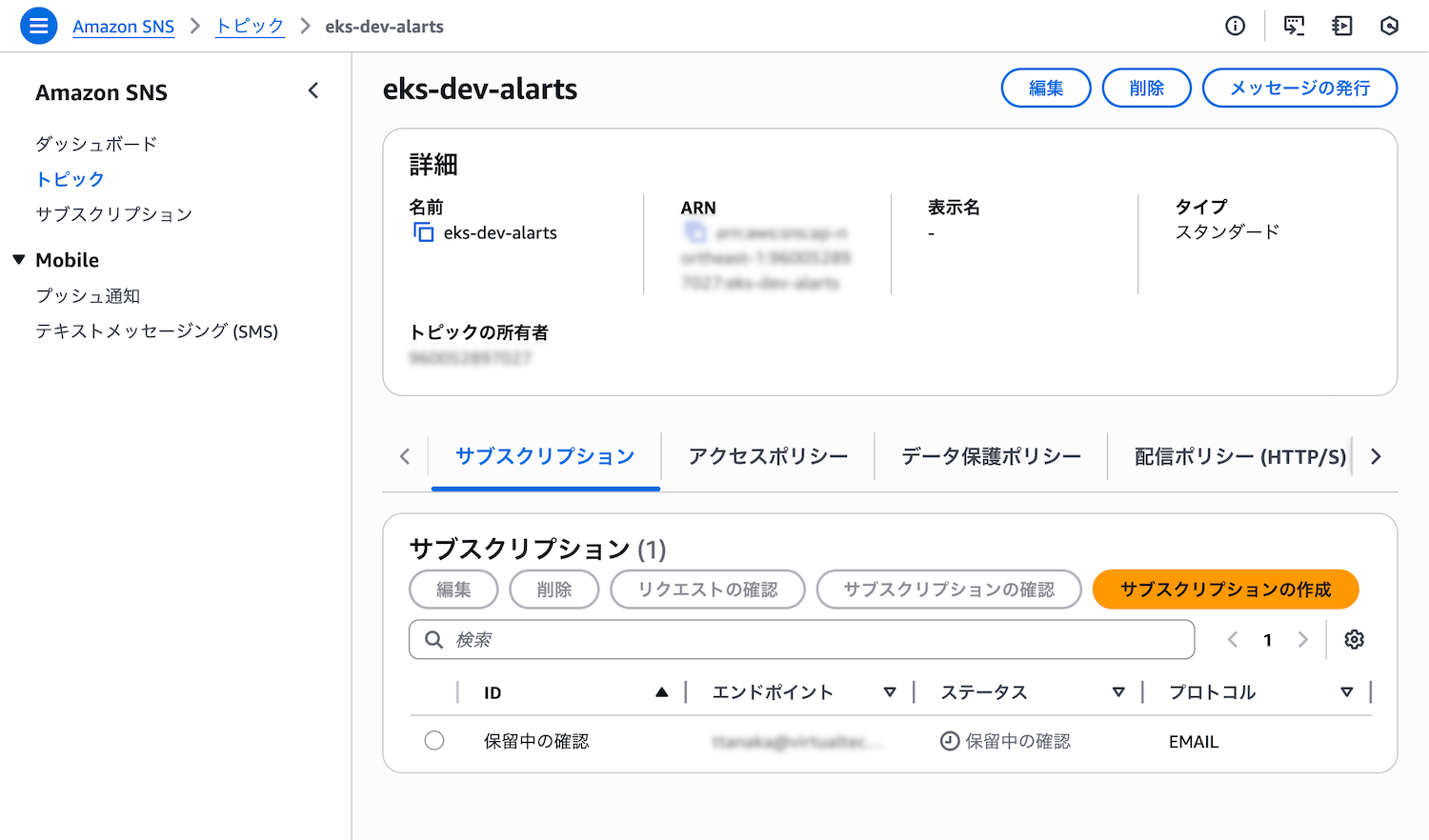Go to next subscriptions page
1429x840 pixels.
[x=1303, y=640]
